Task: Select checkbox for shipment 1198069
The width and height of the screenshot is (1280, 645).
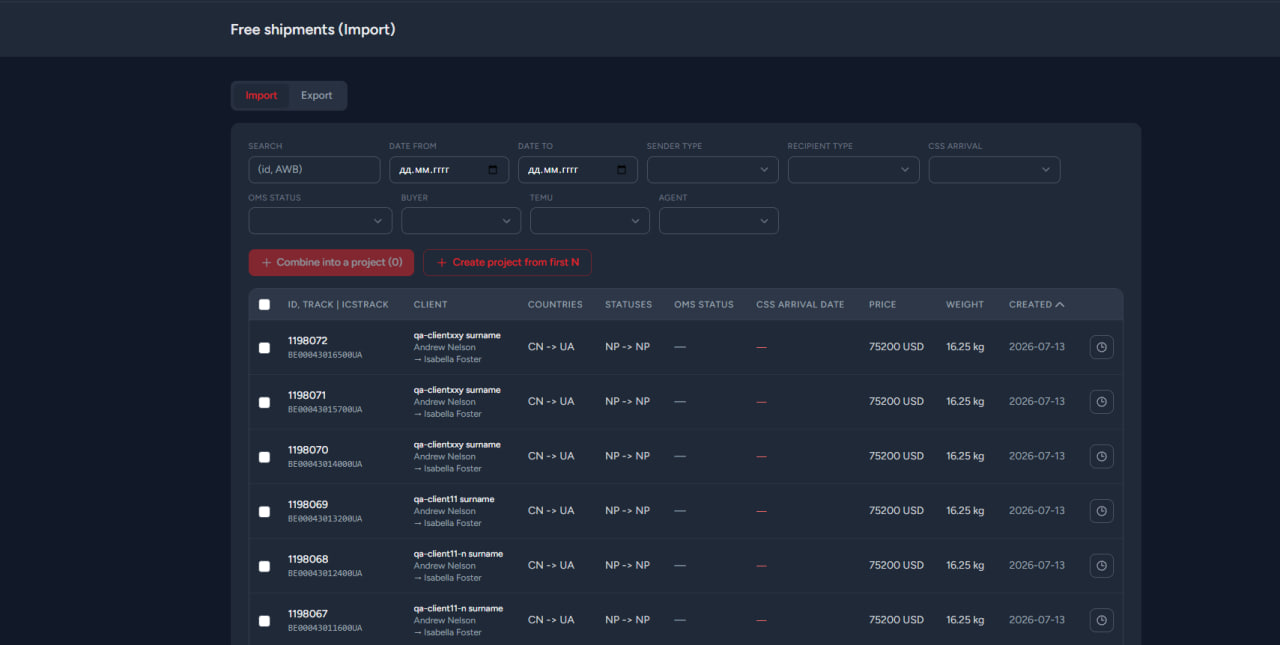Action: coord(264,511)
